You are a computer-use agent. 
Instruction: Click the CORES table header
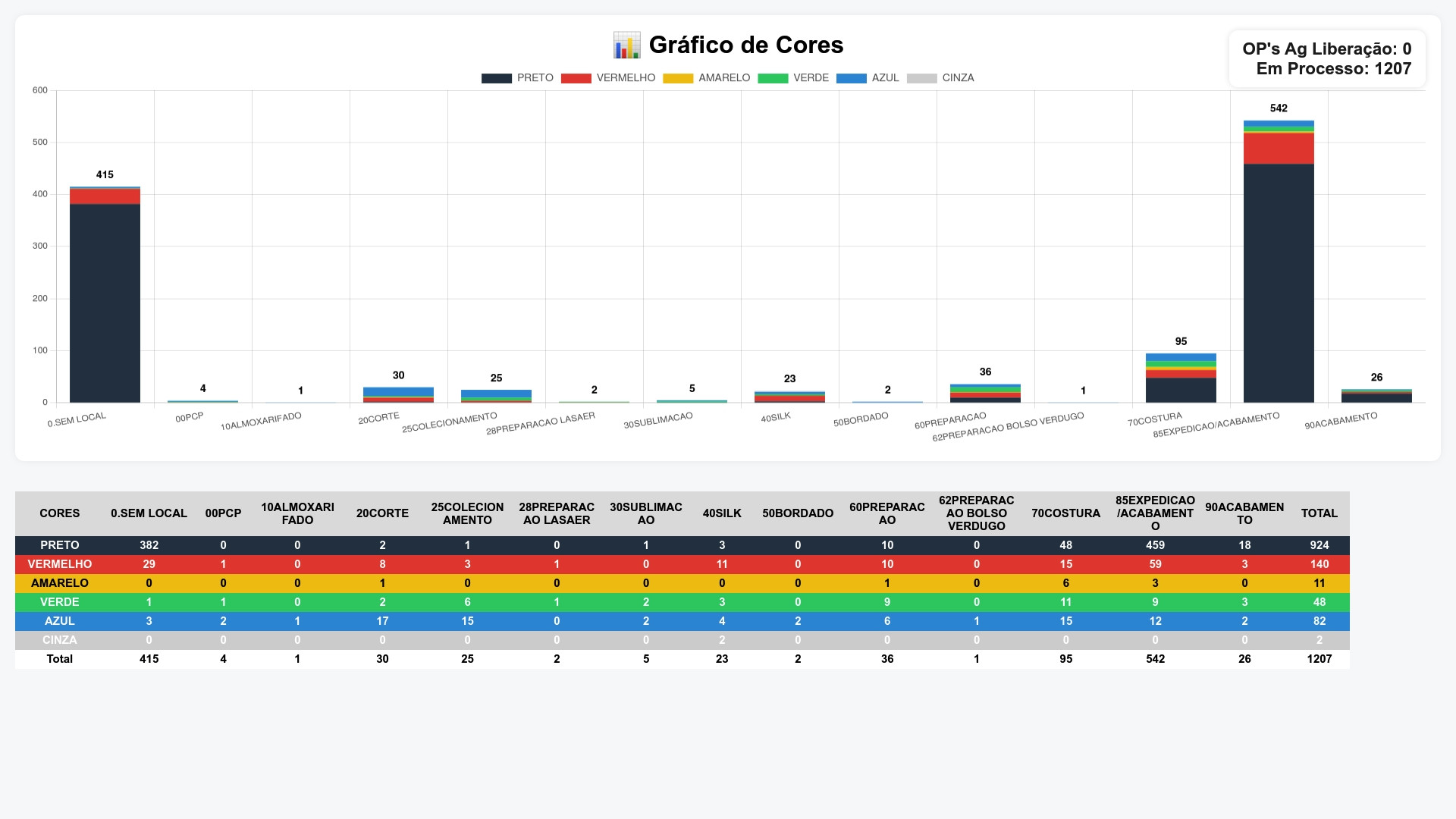[x=59, y=513]
